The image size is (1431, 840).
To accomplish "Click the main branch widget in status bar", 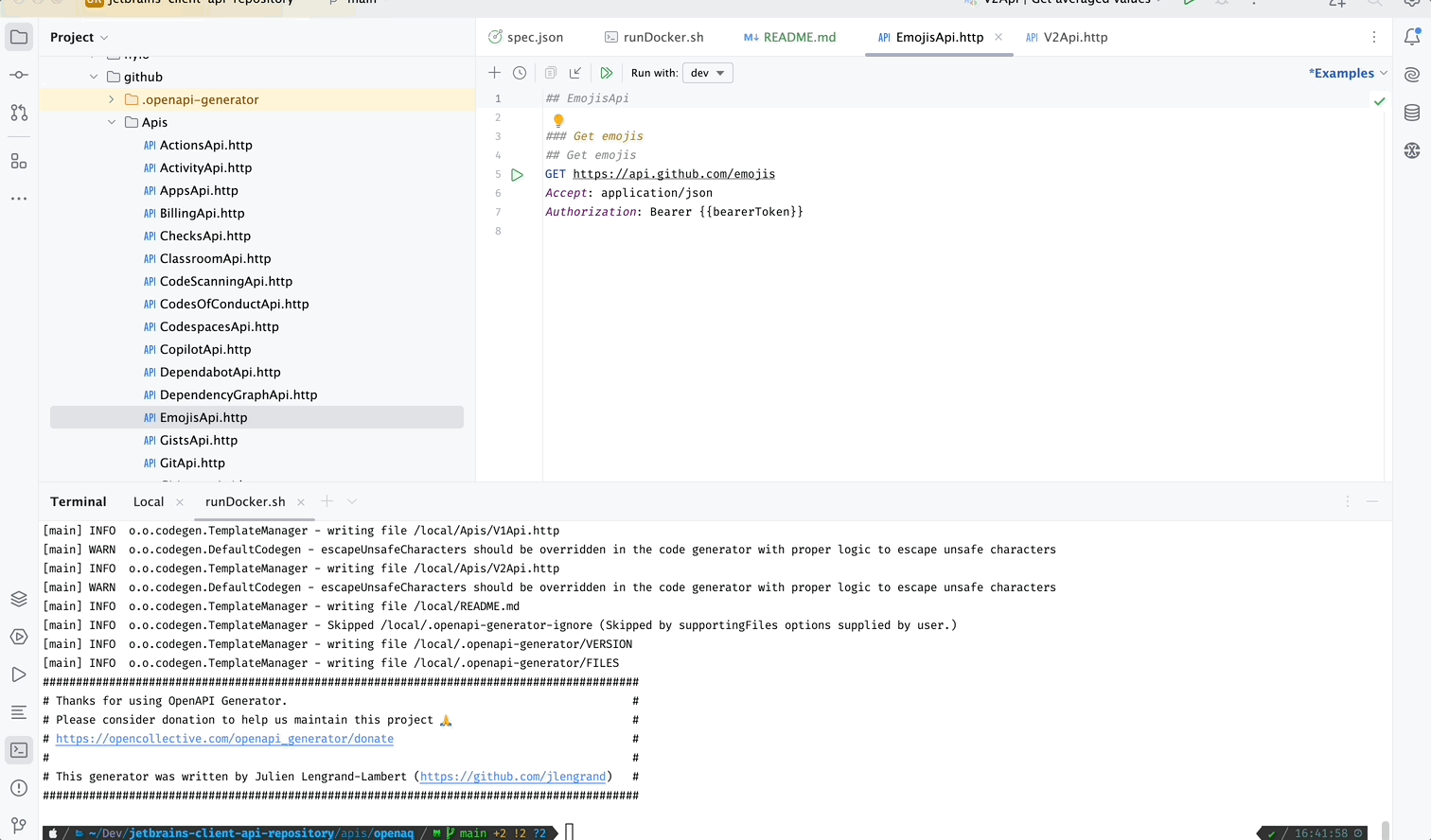I will click(471, 832).
